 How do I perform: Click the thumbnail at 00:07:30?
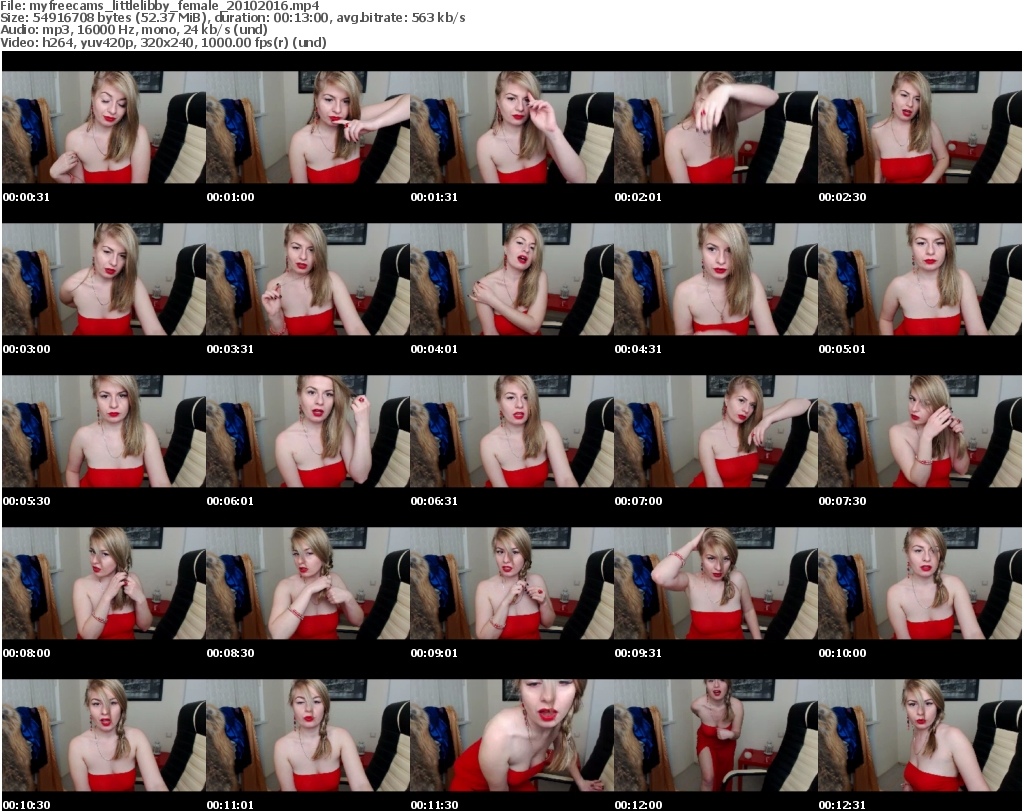coord(920,432)
